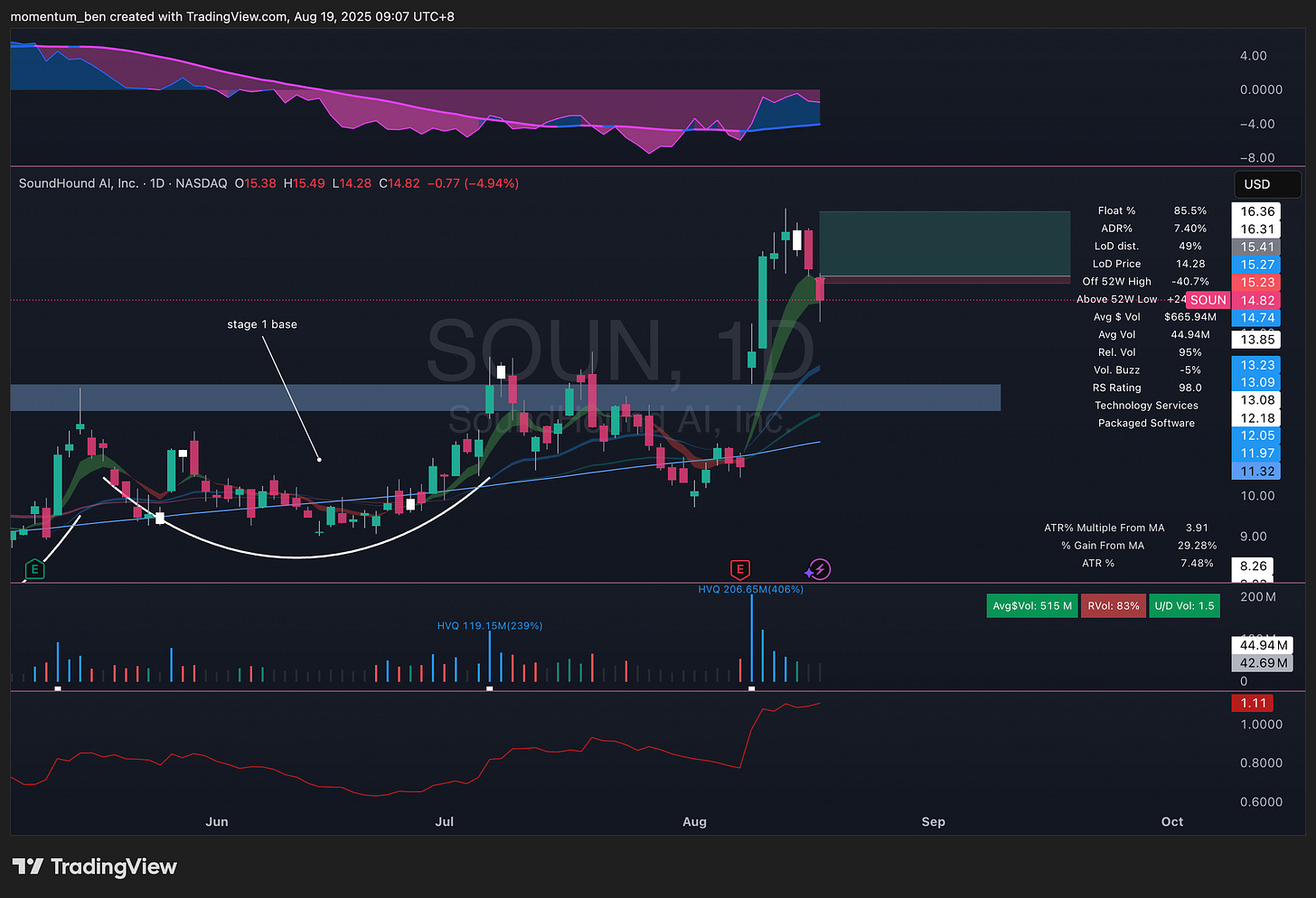1316x898 pixels.
Task: Click the Technology Services sector text
Action: click(x=1146, y=406)
